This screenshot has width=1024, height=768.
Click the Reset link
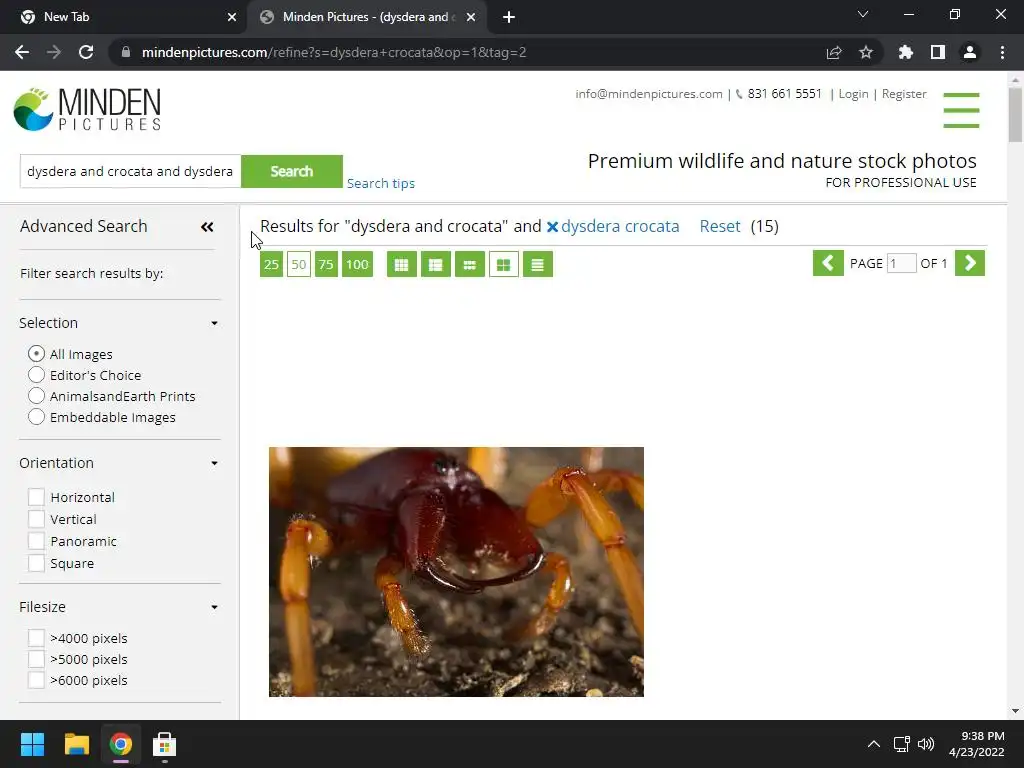[x=720, y=226]
